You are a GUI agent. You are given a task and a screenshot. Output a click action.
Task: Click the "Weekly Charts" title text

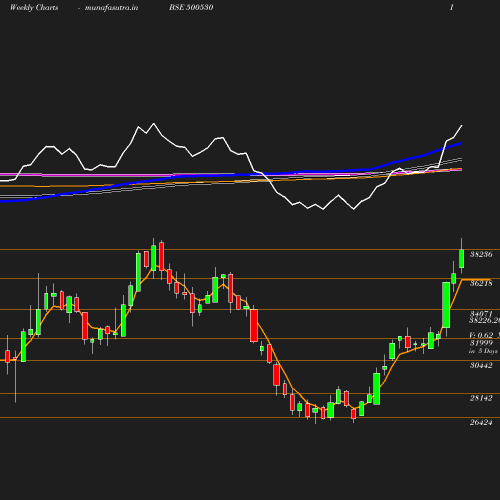point(34,8)
